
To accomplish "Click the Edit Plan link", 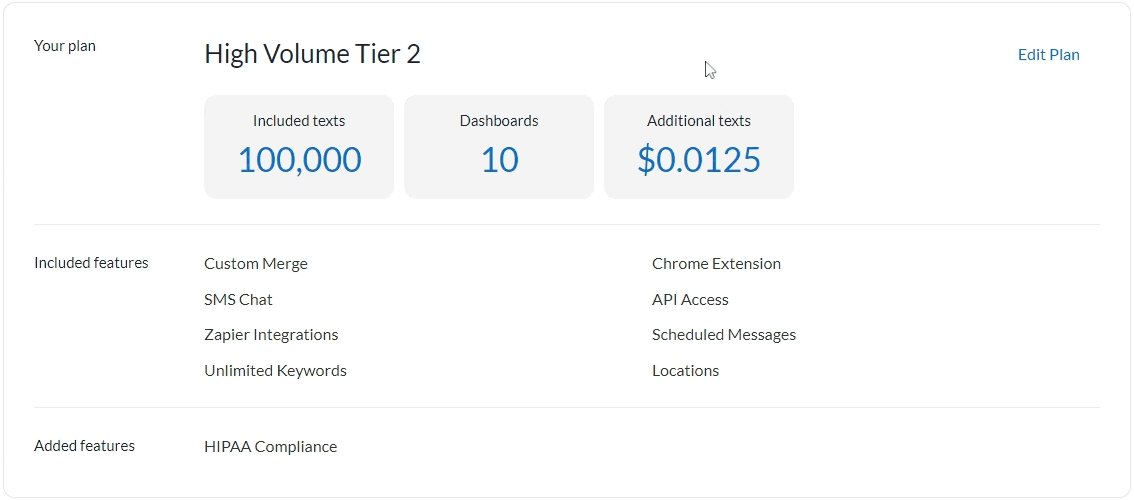I will tap(1048, 55).
